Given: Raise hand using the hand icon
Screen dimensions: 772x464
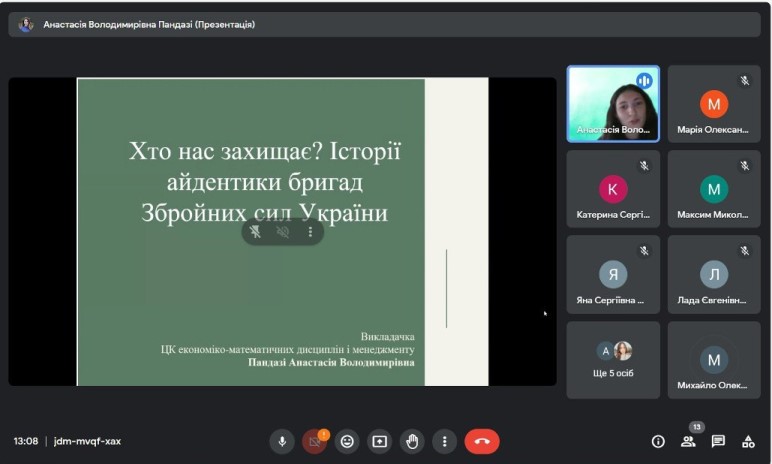Looking at the screenshot, I should pyautogui.click(x=412, y=441).
